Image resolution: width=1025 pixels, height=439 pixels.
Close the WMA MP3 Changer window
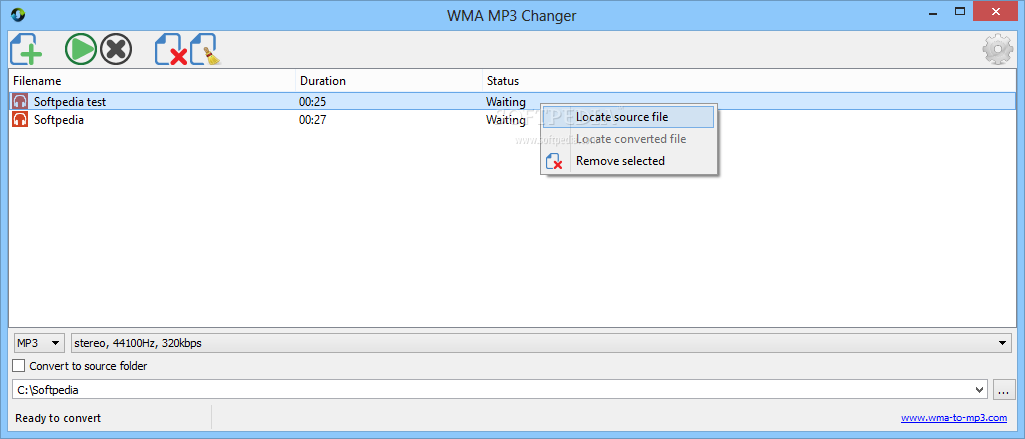(x=997, y=12)
